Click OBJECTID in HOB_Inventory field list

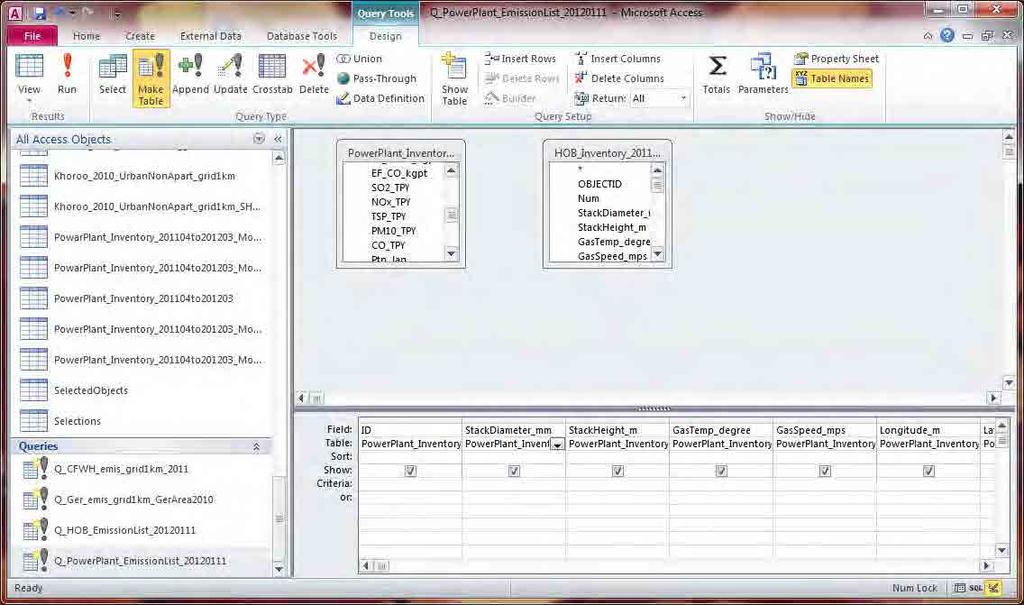click(599, 184)
